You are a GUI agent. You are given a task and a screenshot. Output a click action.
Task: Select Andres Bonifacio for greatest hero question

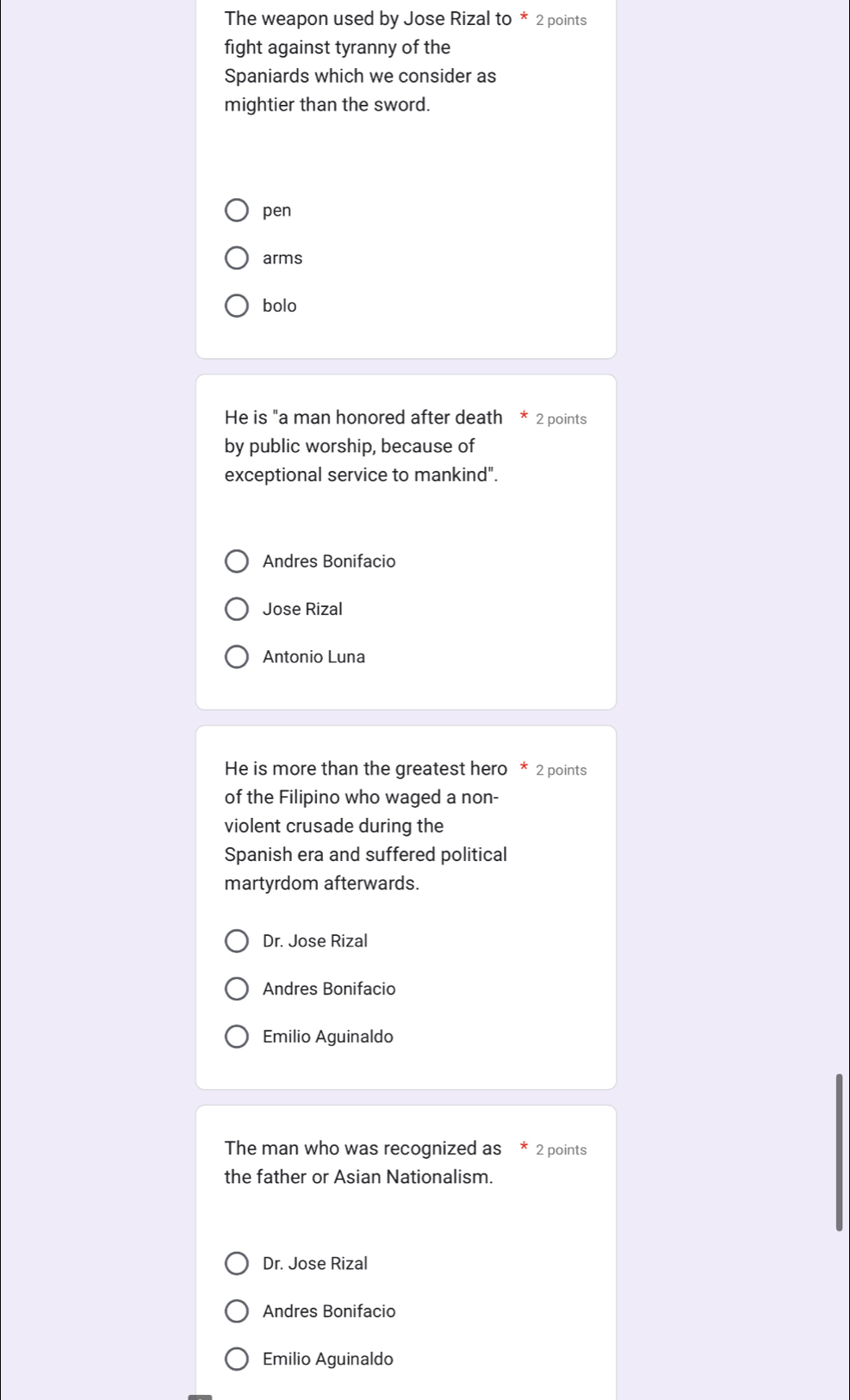pos(237,989)
